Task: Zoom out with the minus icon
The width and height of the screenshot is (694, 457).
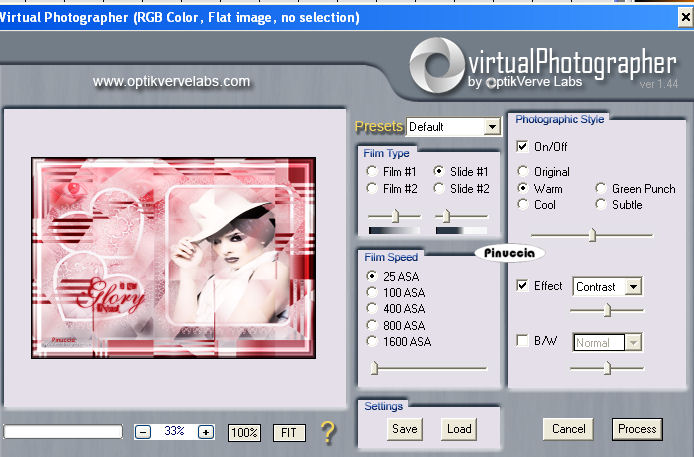Action: (x=143, y=432)
